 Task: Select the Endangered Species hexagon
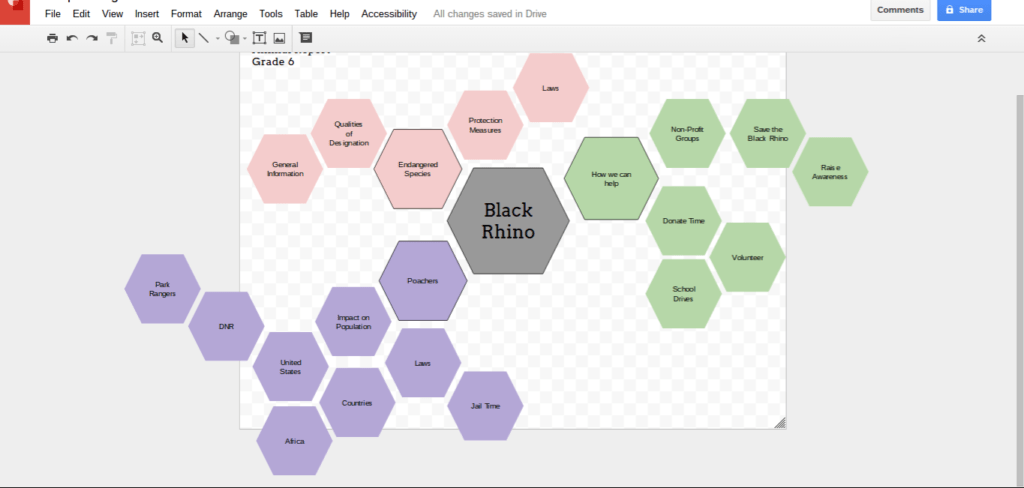point(418,169)
